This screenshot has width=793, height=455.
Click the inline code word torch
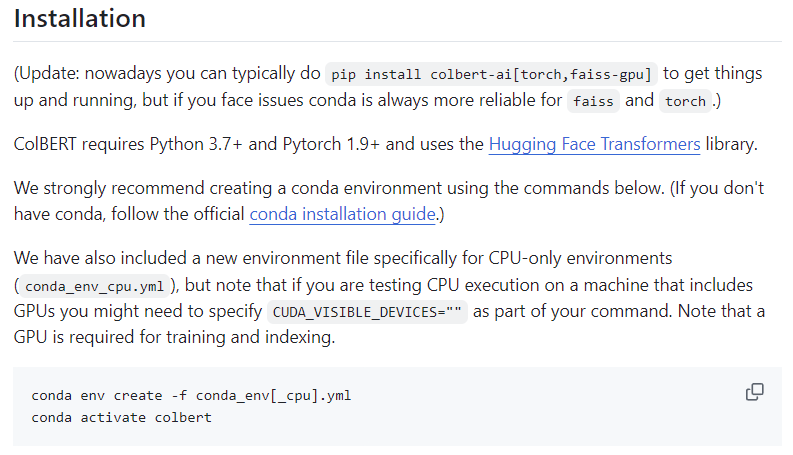tap(685, 102)
